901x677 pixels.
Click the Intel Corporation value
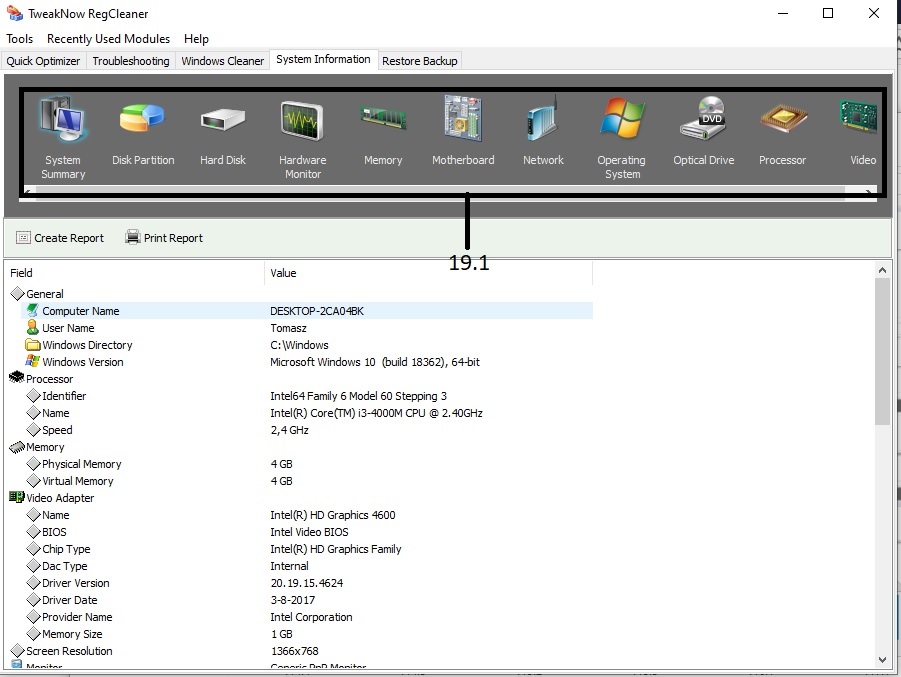(x=311, y=617)
